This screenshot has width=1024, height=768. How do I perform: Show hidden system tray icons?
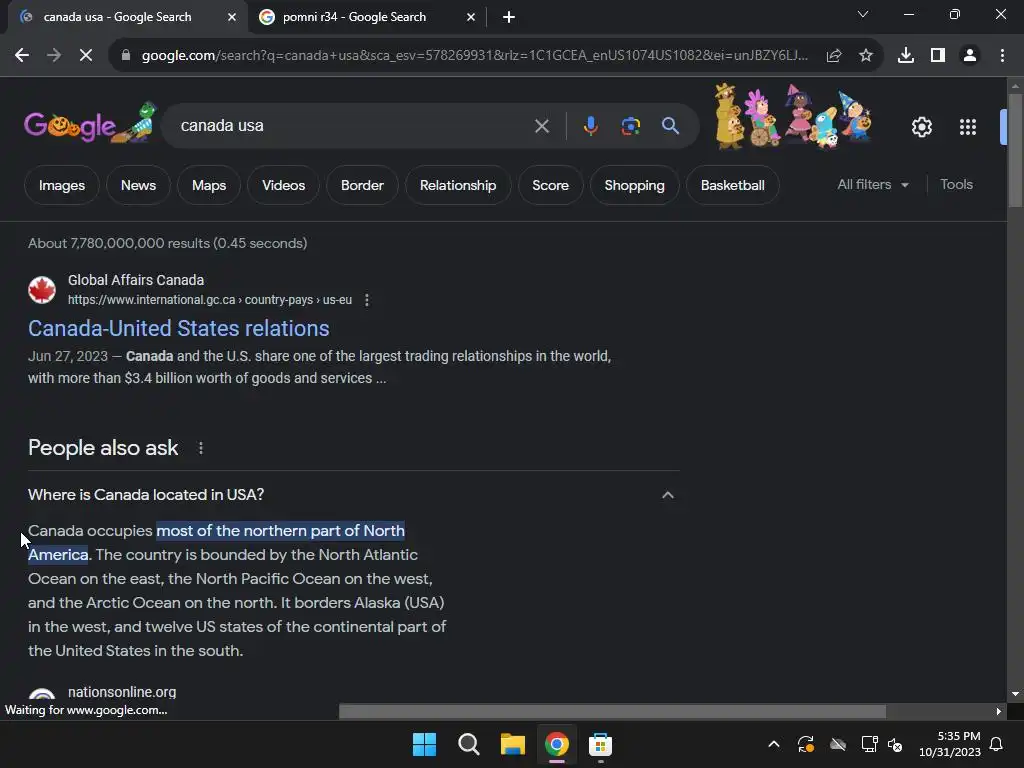pyautogui.click(x=773, y=744)
